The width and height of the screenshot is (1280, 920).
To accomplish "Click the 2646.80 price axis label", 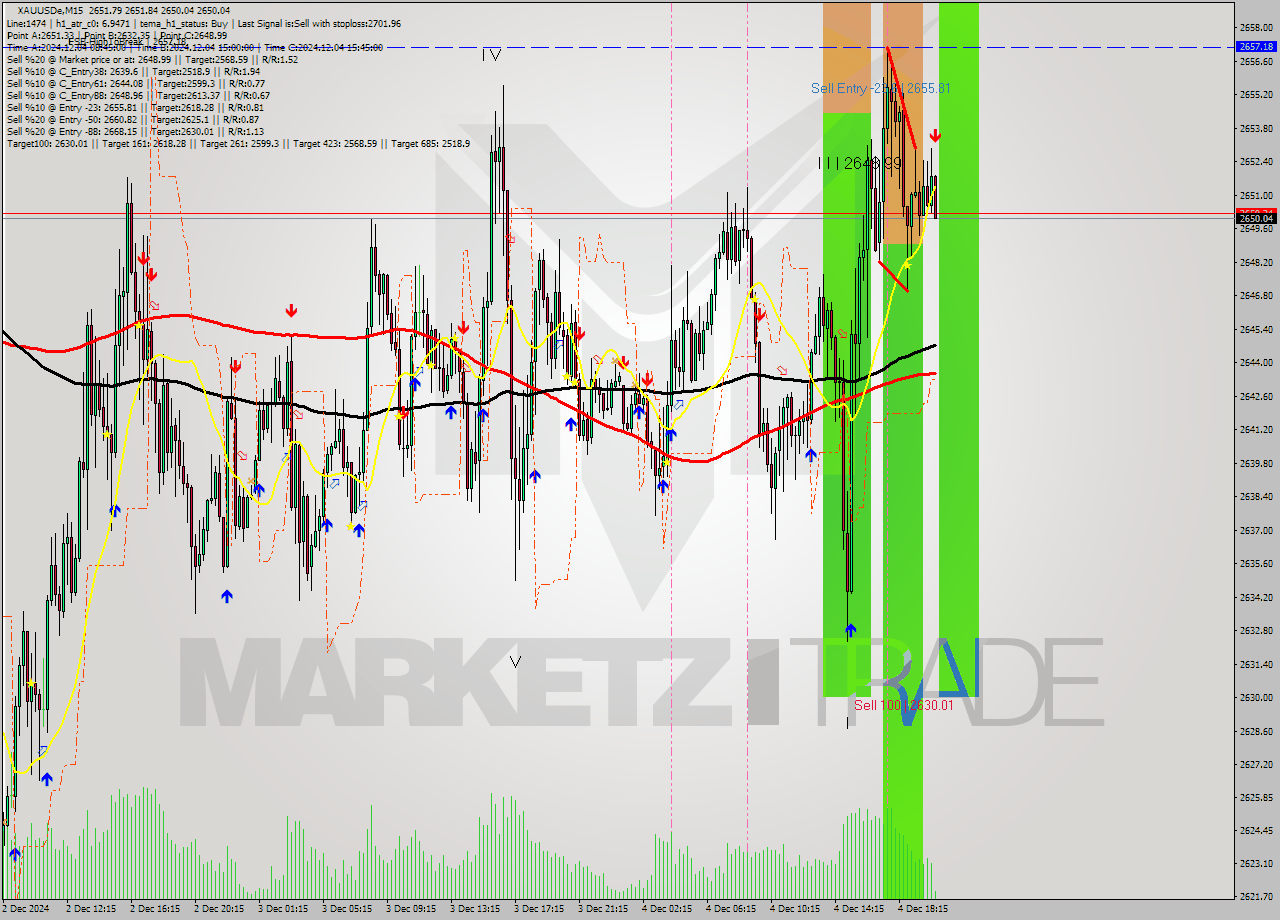I will 1256,296.
